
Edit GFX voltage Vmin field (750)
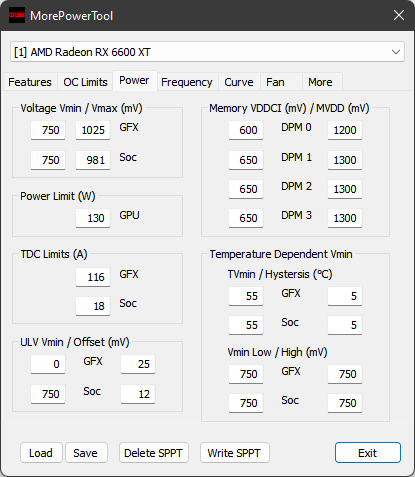(x=48, y=130)
